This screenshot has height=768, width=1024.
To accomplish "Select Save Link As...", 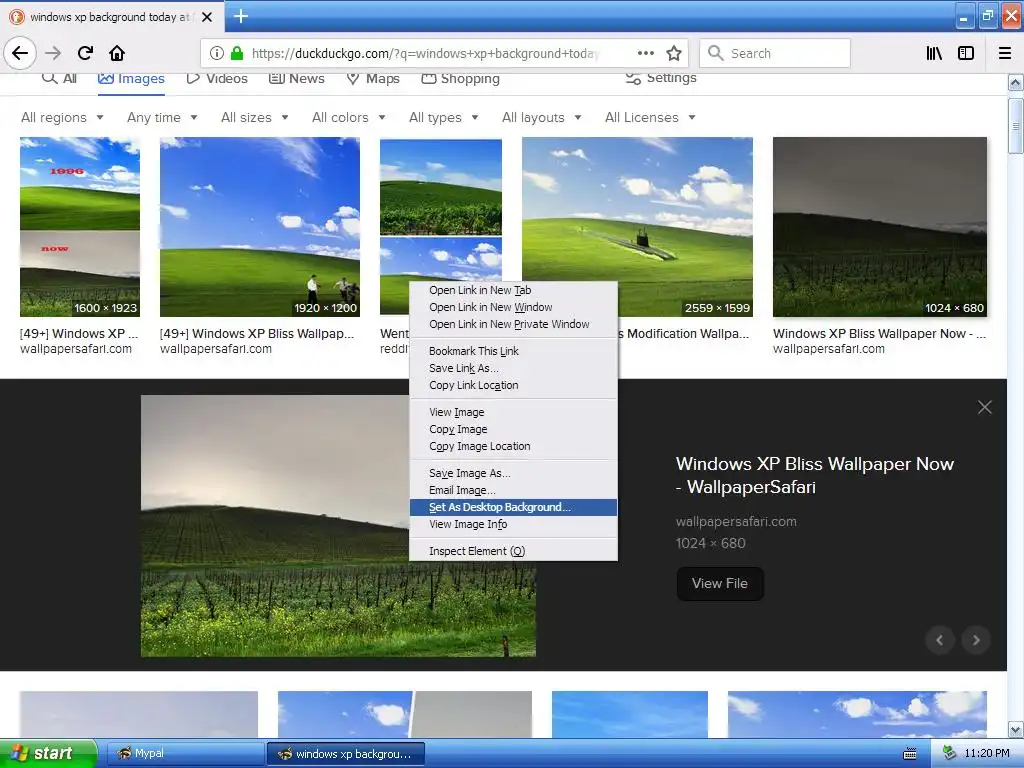I will (x=513, y=368).
